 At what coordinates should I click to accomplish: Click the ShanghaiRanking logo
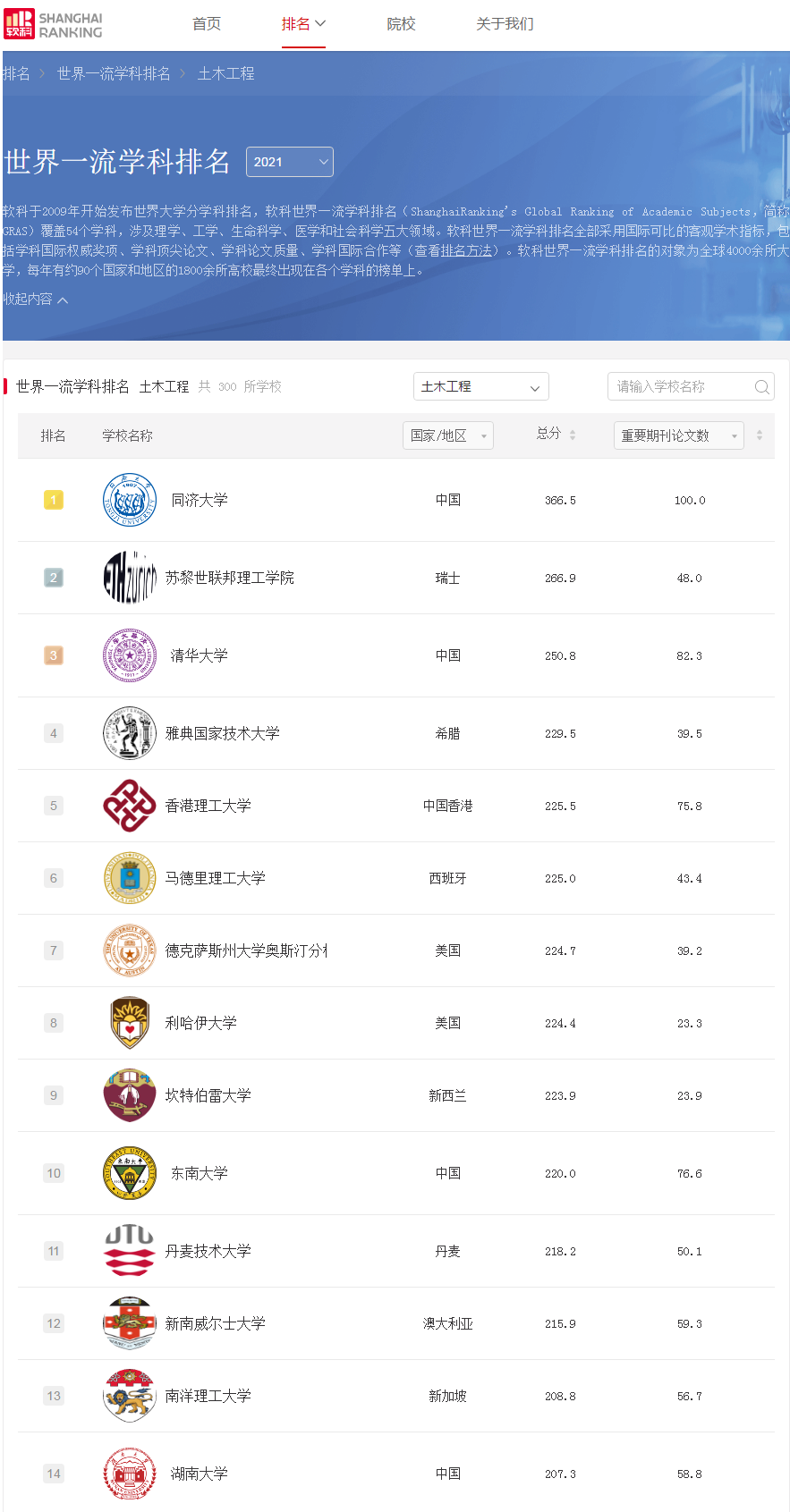(54, 24)
